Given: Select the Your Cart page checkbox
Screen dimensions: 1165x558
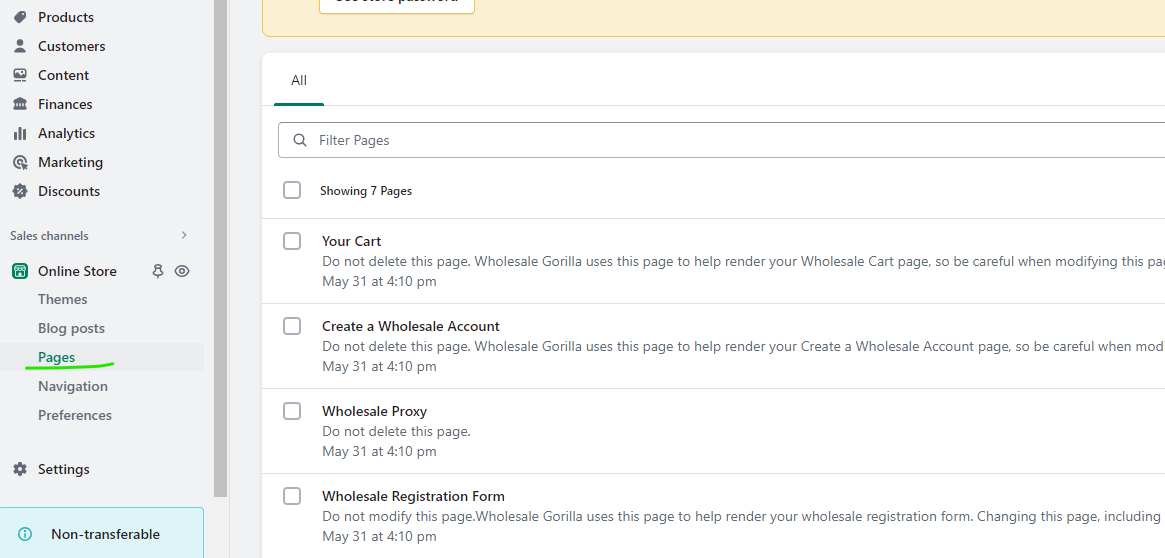Looking at the screenshot, I should click(x=292, y=241).
